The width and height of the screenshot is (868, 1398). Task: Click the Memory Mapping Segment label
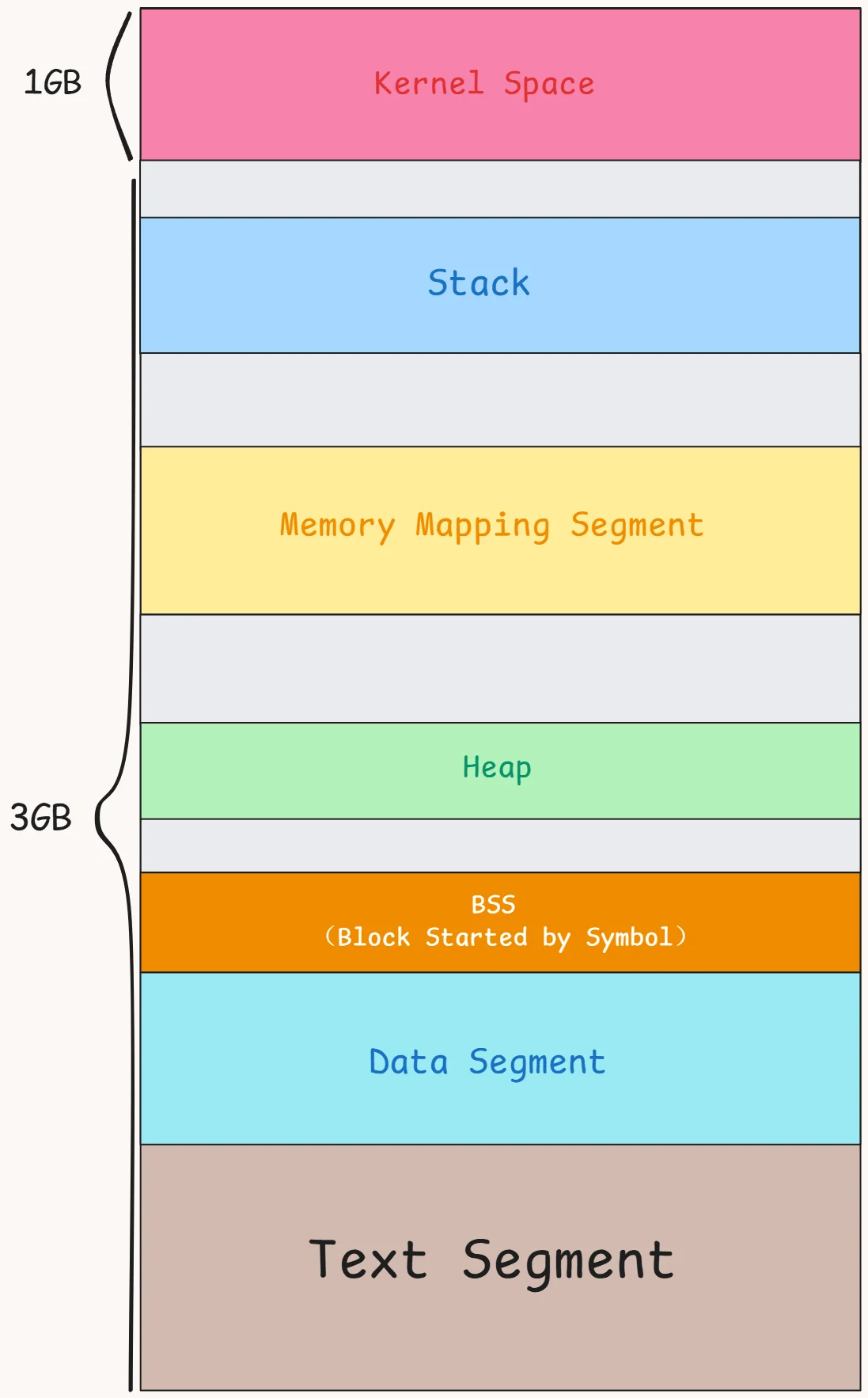point(491,526)
